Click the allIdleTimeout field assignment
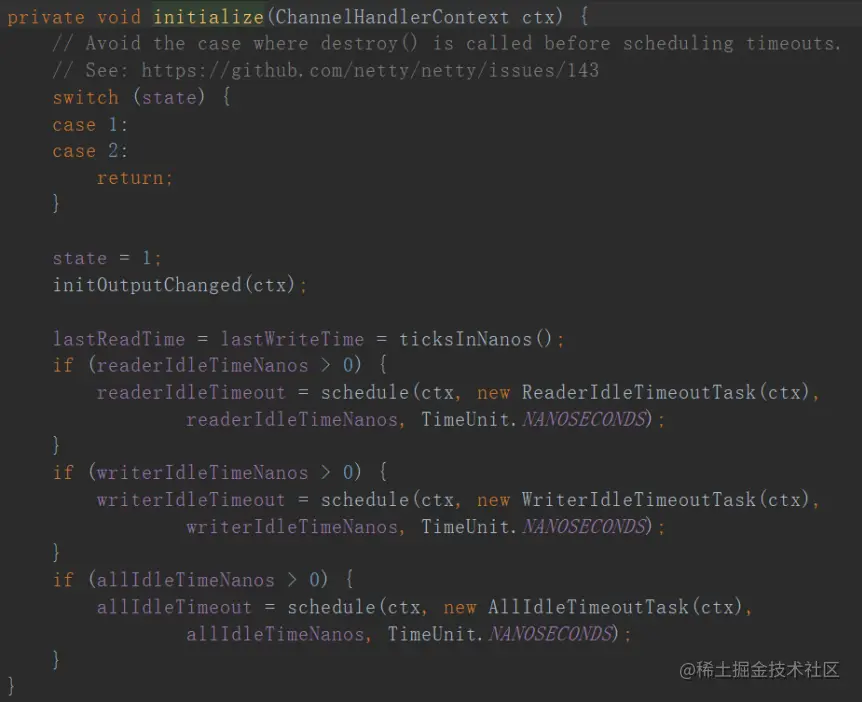 [x=174, y=607]
